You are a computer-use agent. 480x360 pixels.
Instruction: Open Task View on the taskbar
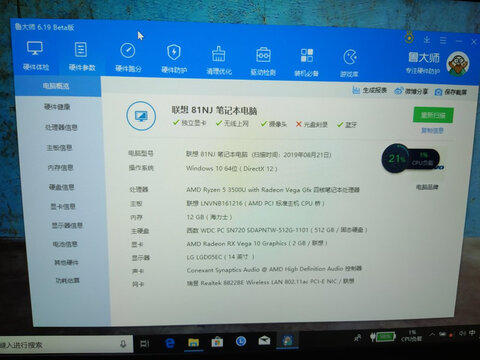tap(145, 343)
